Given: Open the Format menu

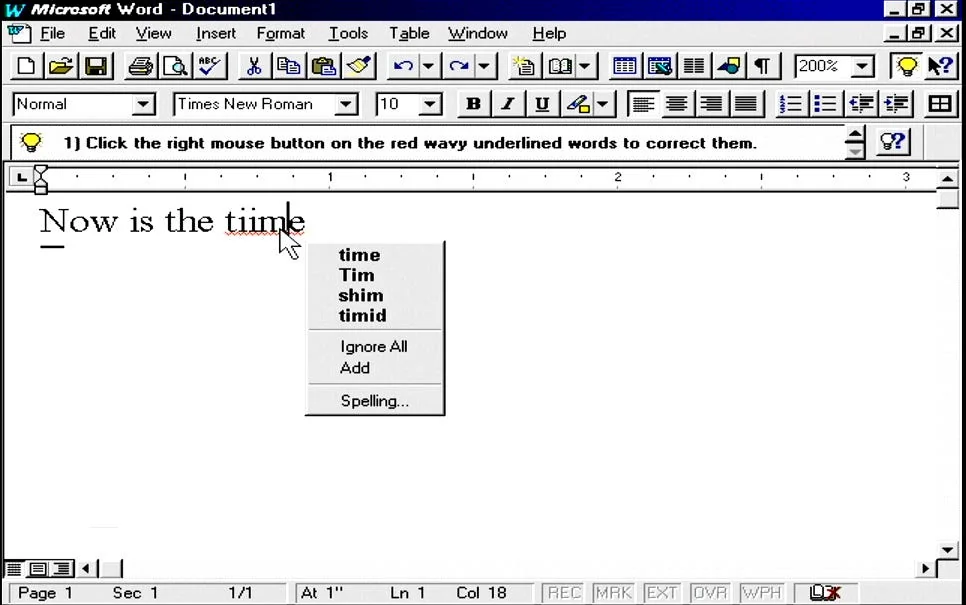Looking at the screenshot, I should point(280,33).
